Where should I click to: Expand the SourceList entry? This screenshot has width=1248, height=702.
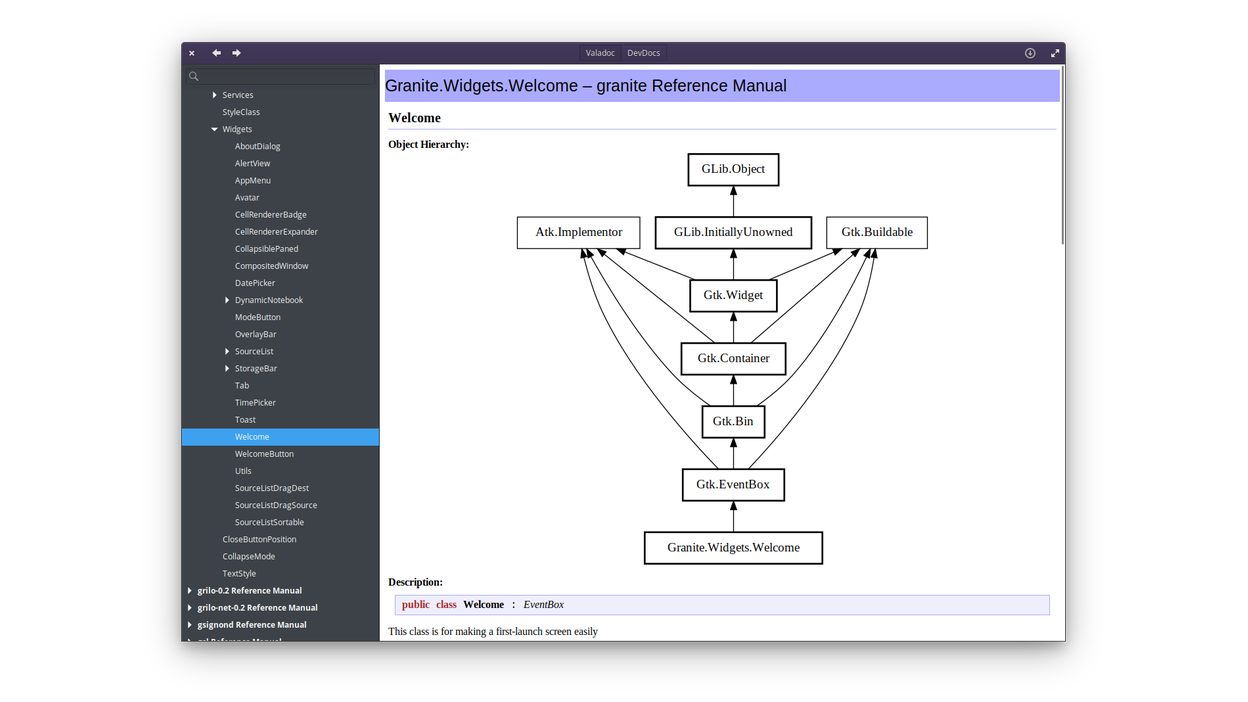coord(227,352)
